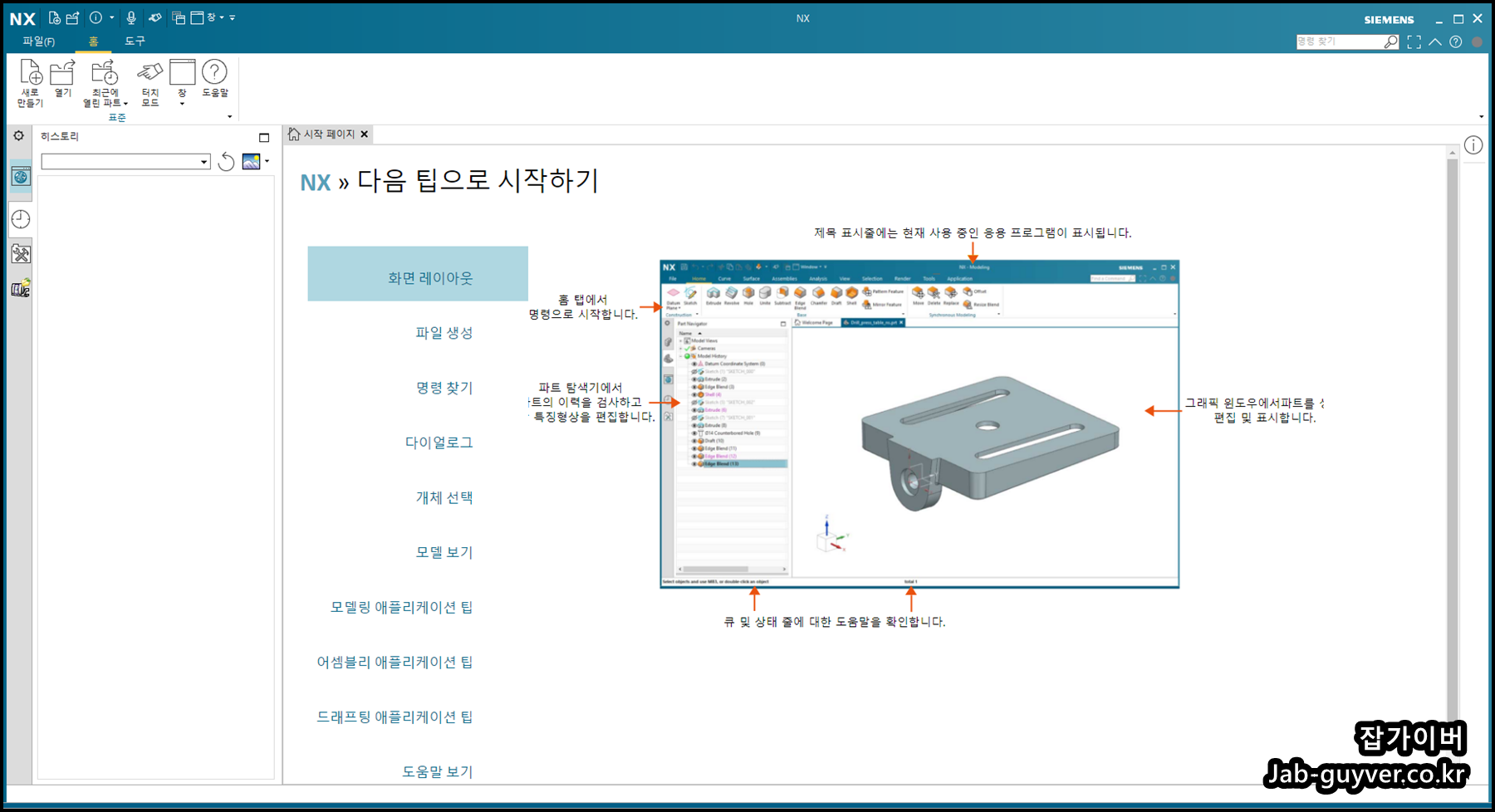Image resolution: width=1495 pixels, height=812 pixels.
Task: Click the 개체 선택 tip link
Action: point(444,497)
